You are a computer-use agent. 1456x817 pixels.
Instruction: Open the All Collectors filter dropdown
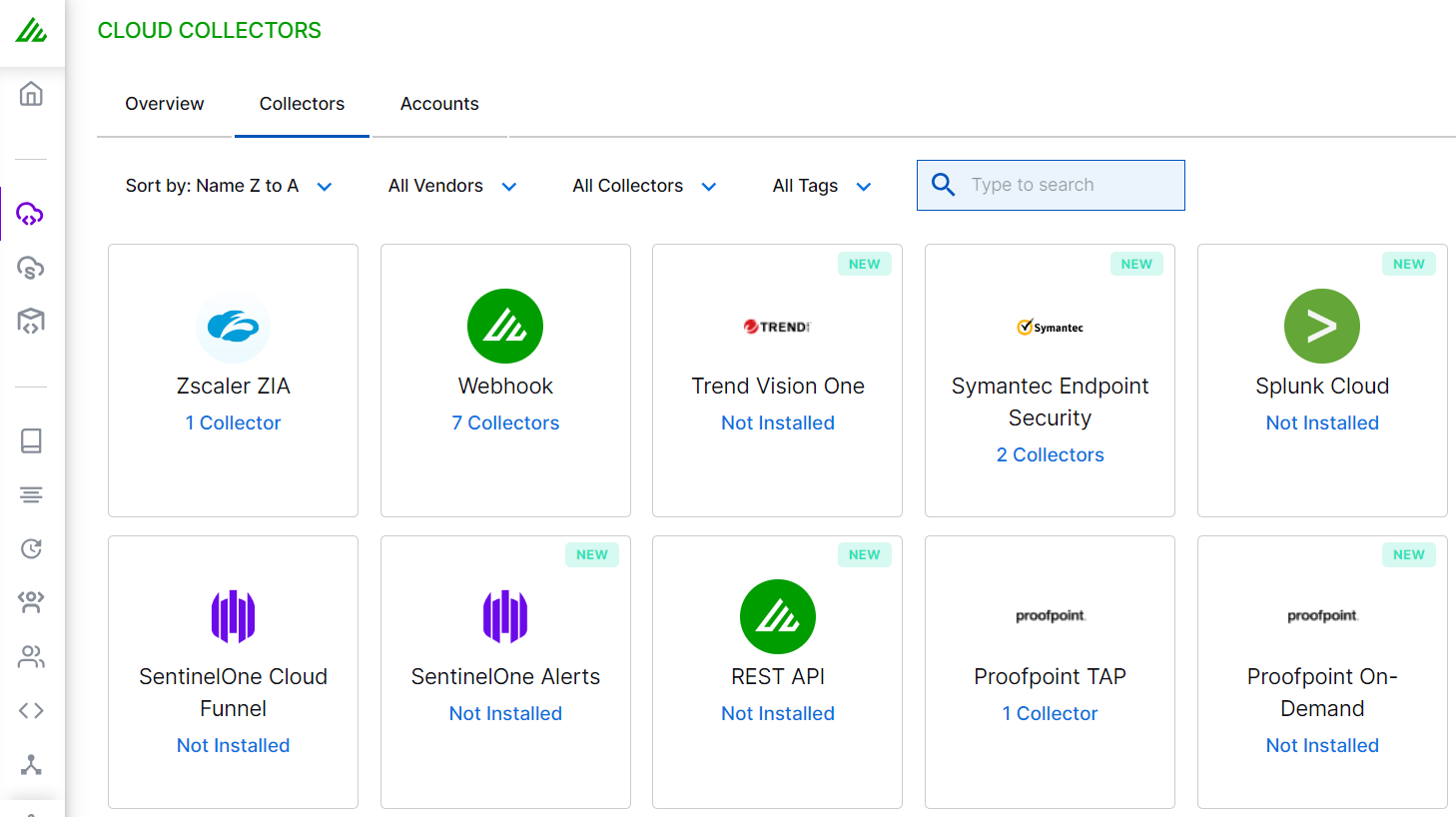pyautogui.click(x=644, y=186)
